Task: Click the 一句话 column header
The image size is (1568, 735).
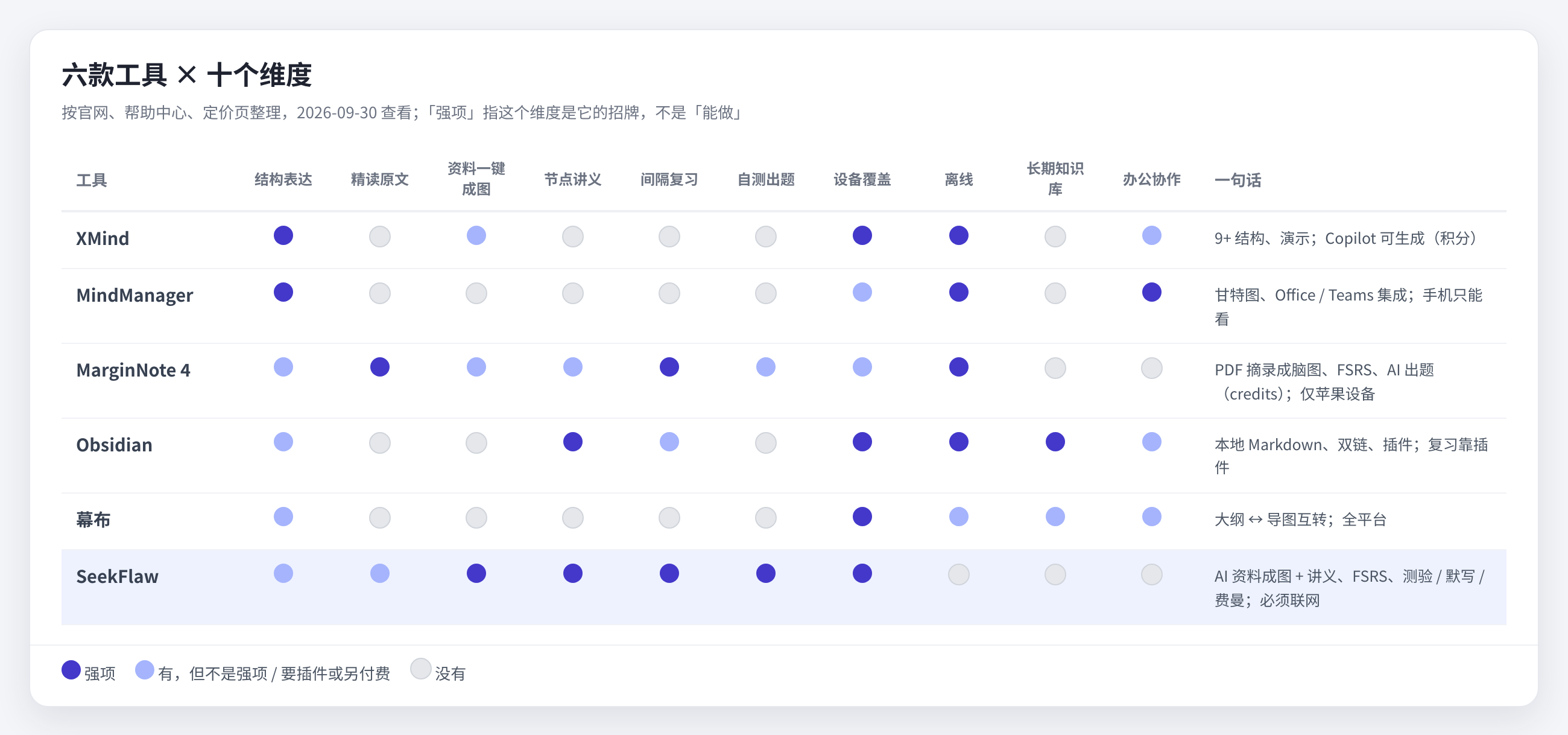Action: [1238, 180]
